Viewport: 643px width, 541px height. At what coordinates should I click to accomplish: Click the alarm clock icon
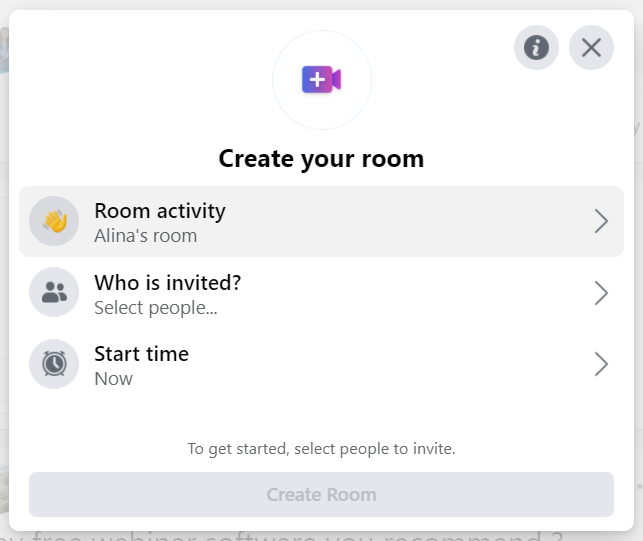click(54, 364)
